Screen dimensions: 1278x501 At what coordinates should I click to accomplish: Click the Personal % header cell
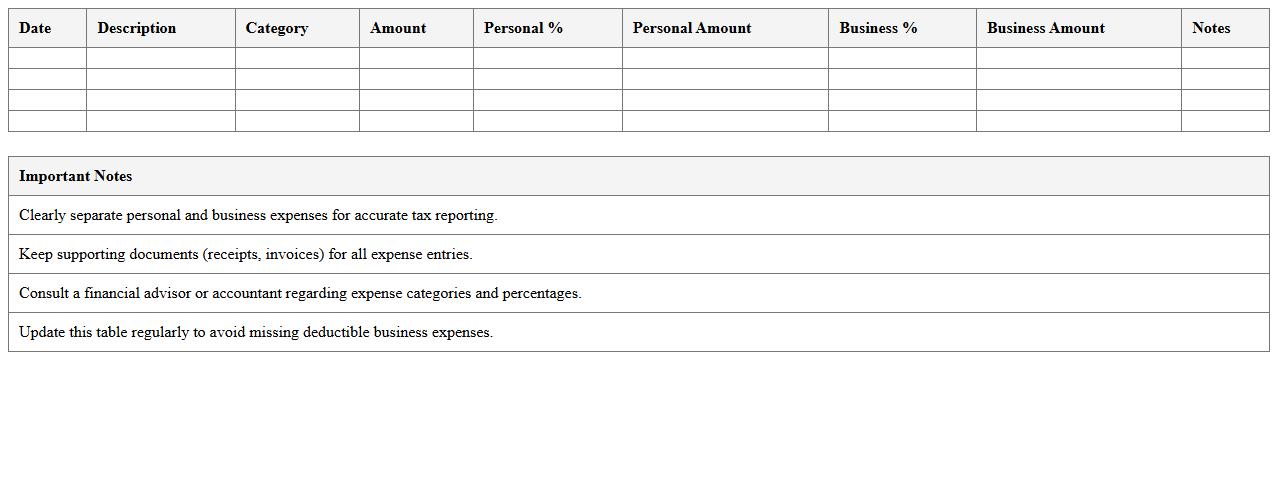(523, 28)
